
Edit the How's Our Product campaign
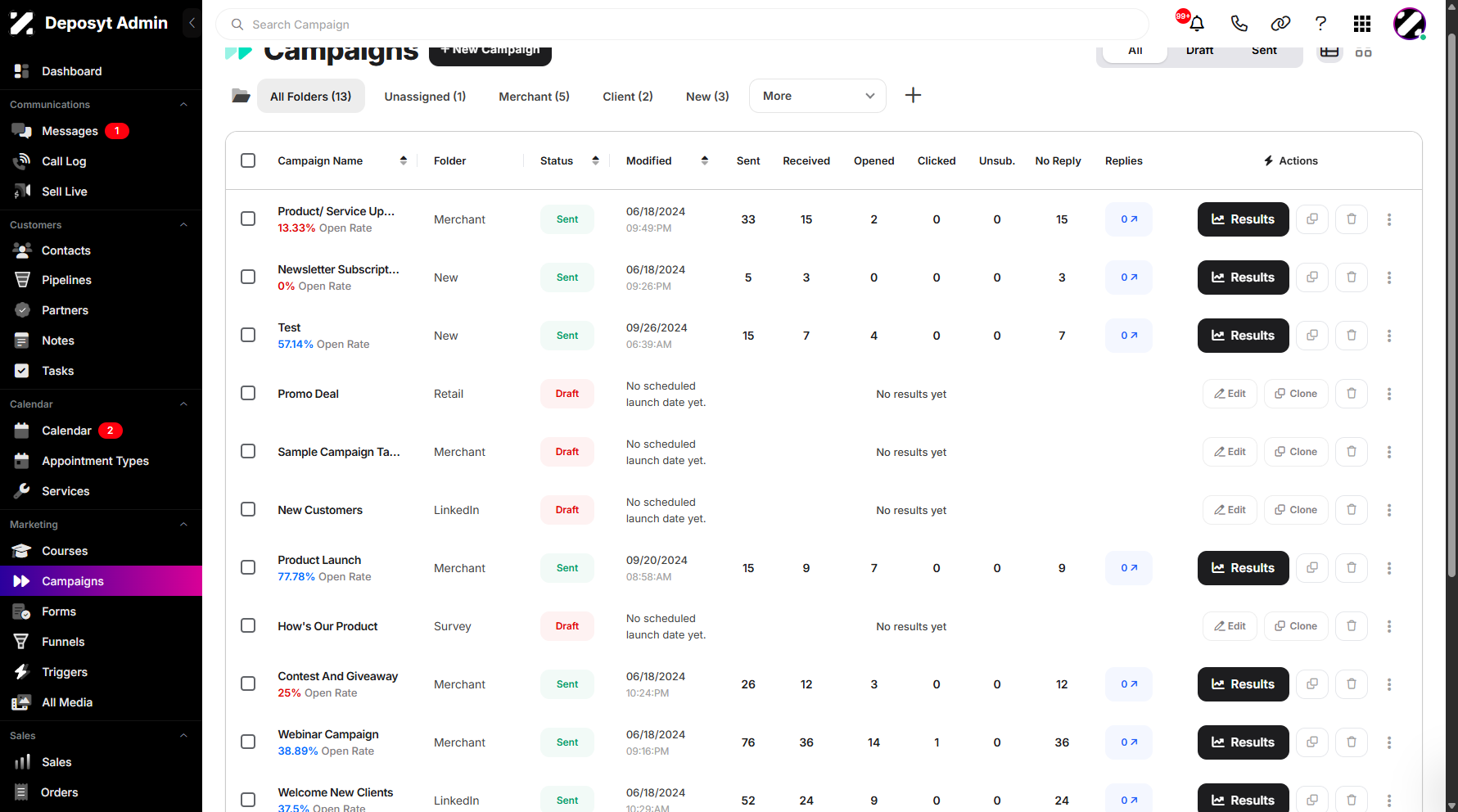pyautogui.click(x=1230, y=626)
